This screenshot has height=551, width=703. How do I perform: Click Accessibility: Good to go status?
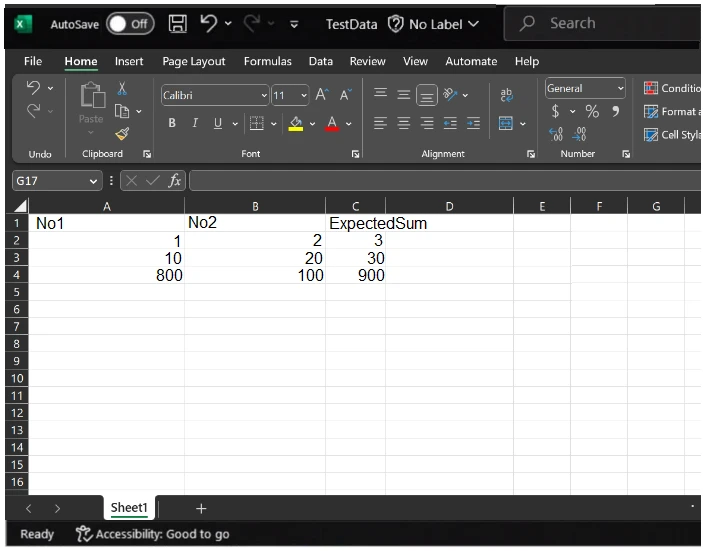[x=153, y=534]
